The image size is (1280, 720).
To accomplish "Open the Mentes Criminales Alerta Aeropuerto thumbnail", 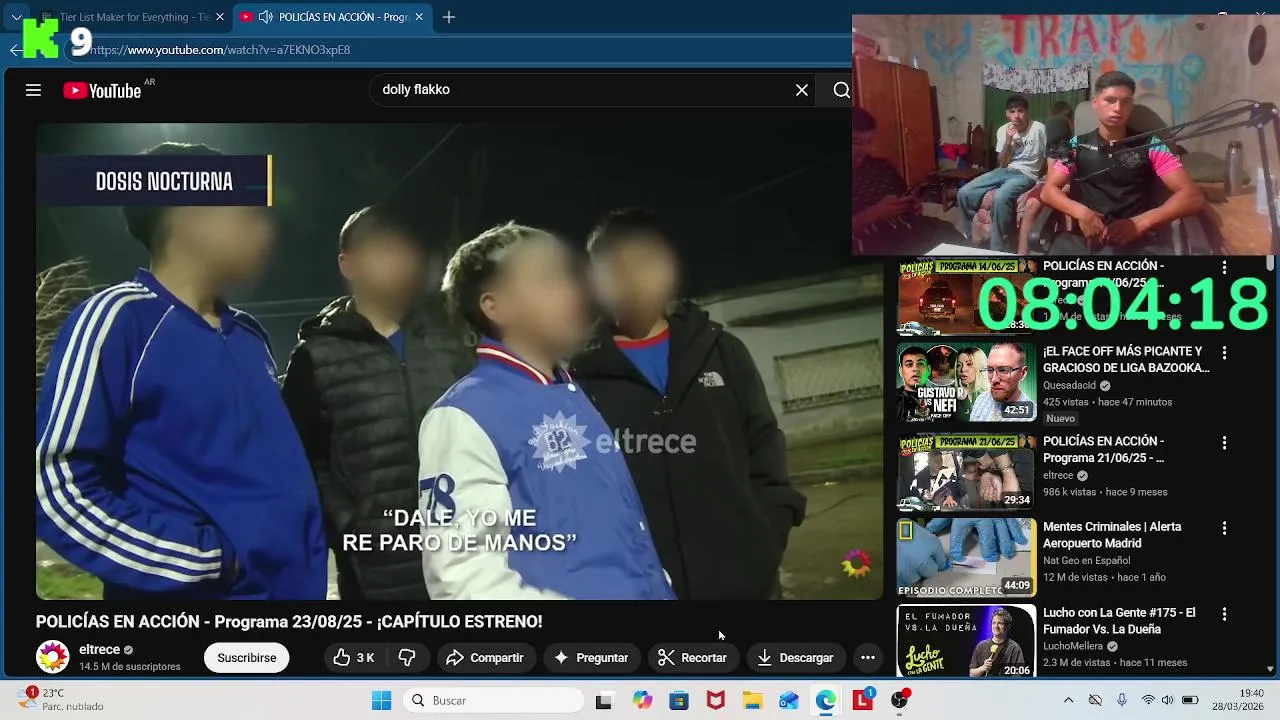I will (966, 557).
